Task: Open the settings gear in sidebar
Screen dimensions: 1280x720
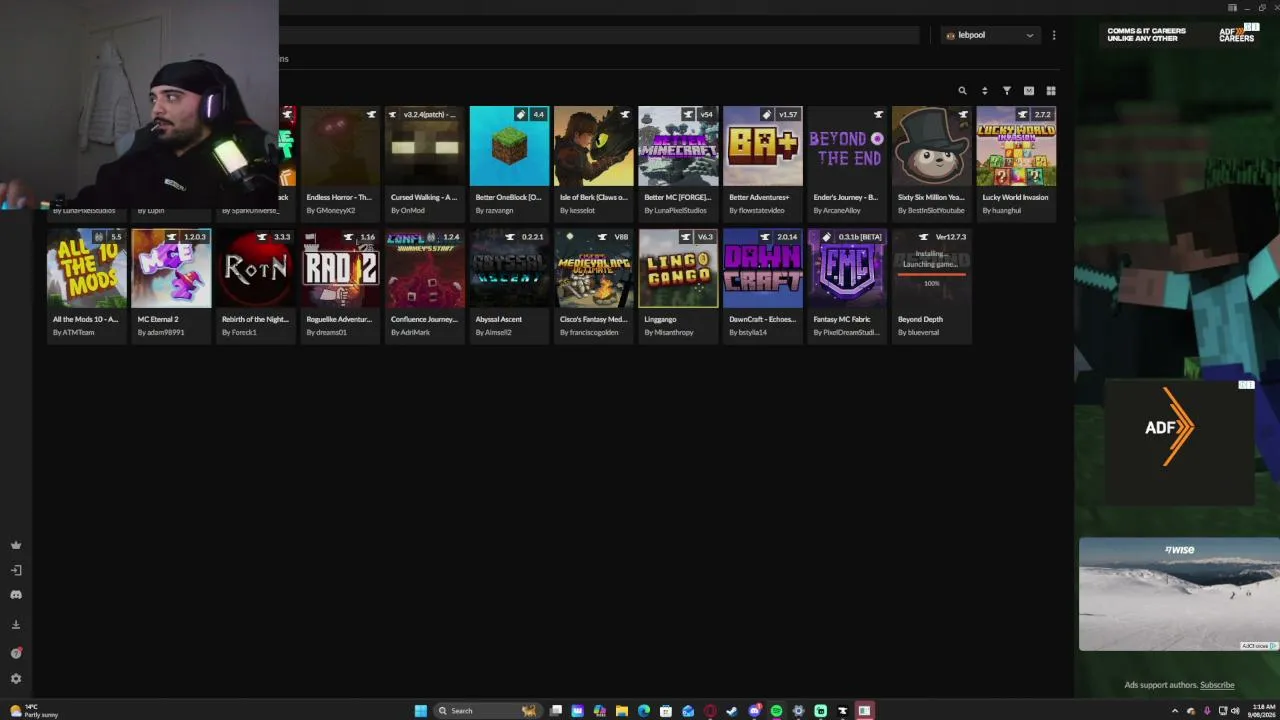Action: (x=16, y=679)
